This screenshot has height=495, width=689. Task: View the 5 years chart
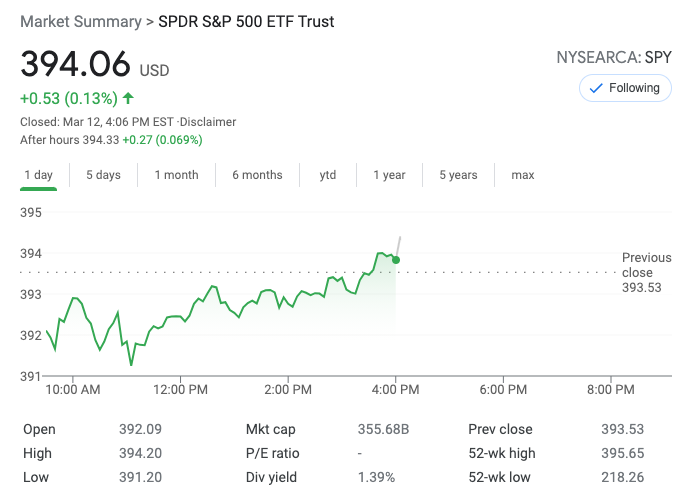pyautogui.click(x=458, y=175)
